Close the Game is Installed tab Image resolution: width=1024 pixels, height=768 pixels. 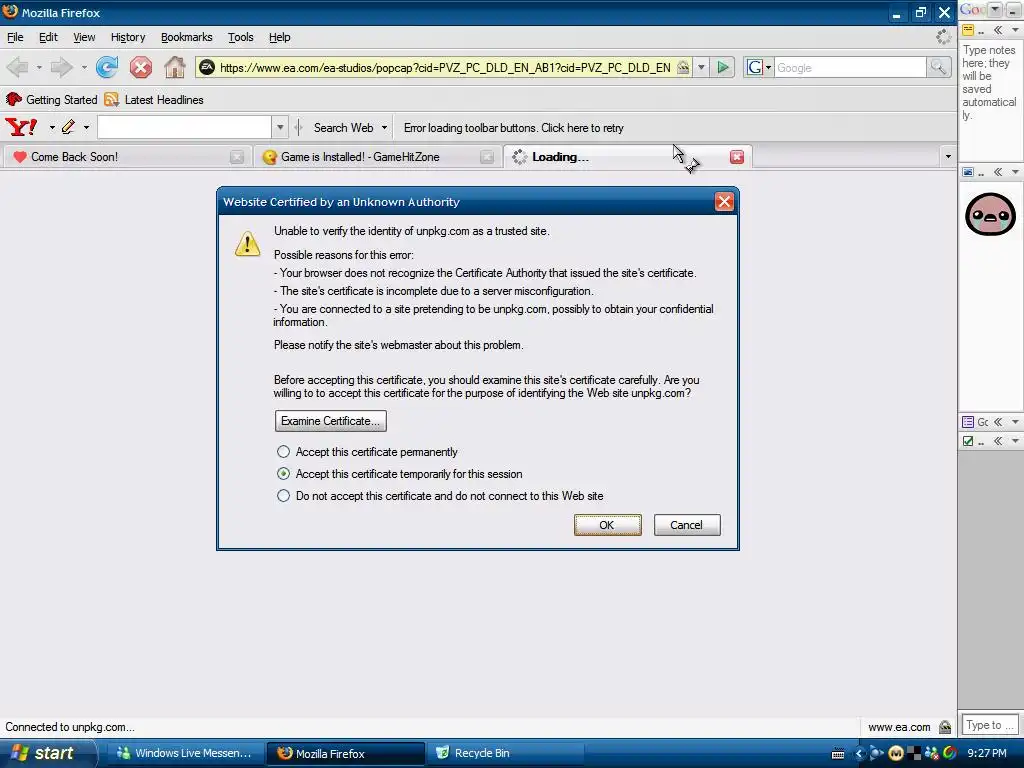pos(487,157)
